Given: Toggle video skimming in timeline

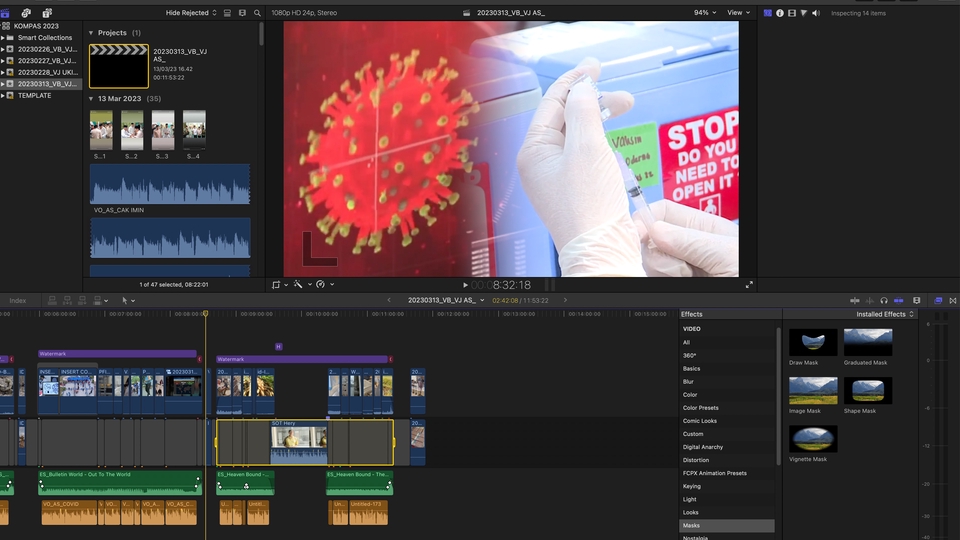Looking at the screenshot, I should (x=855, y=301).
